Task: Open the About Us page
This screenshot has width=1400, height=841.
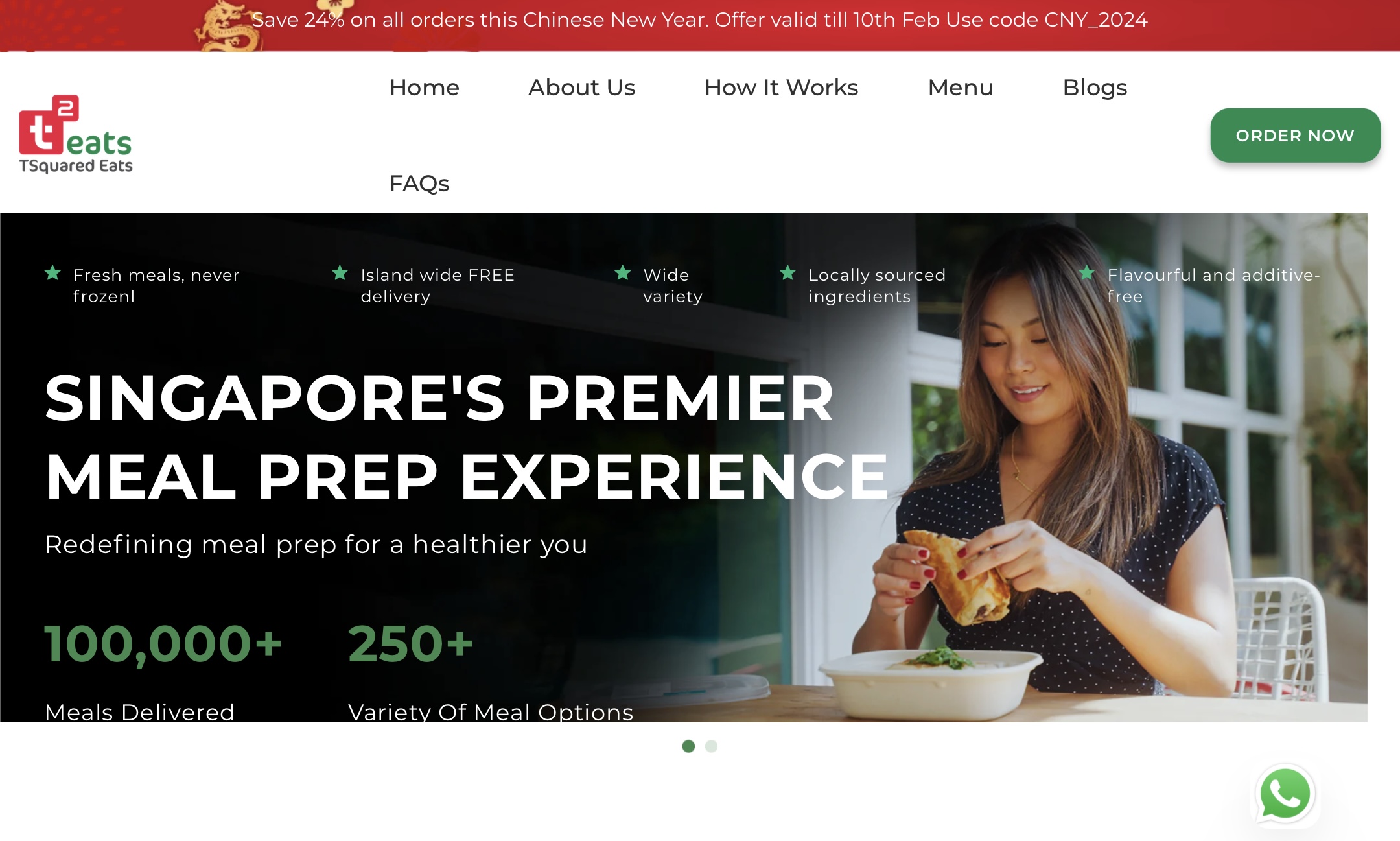Action: [581, 88]
